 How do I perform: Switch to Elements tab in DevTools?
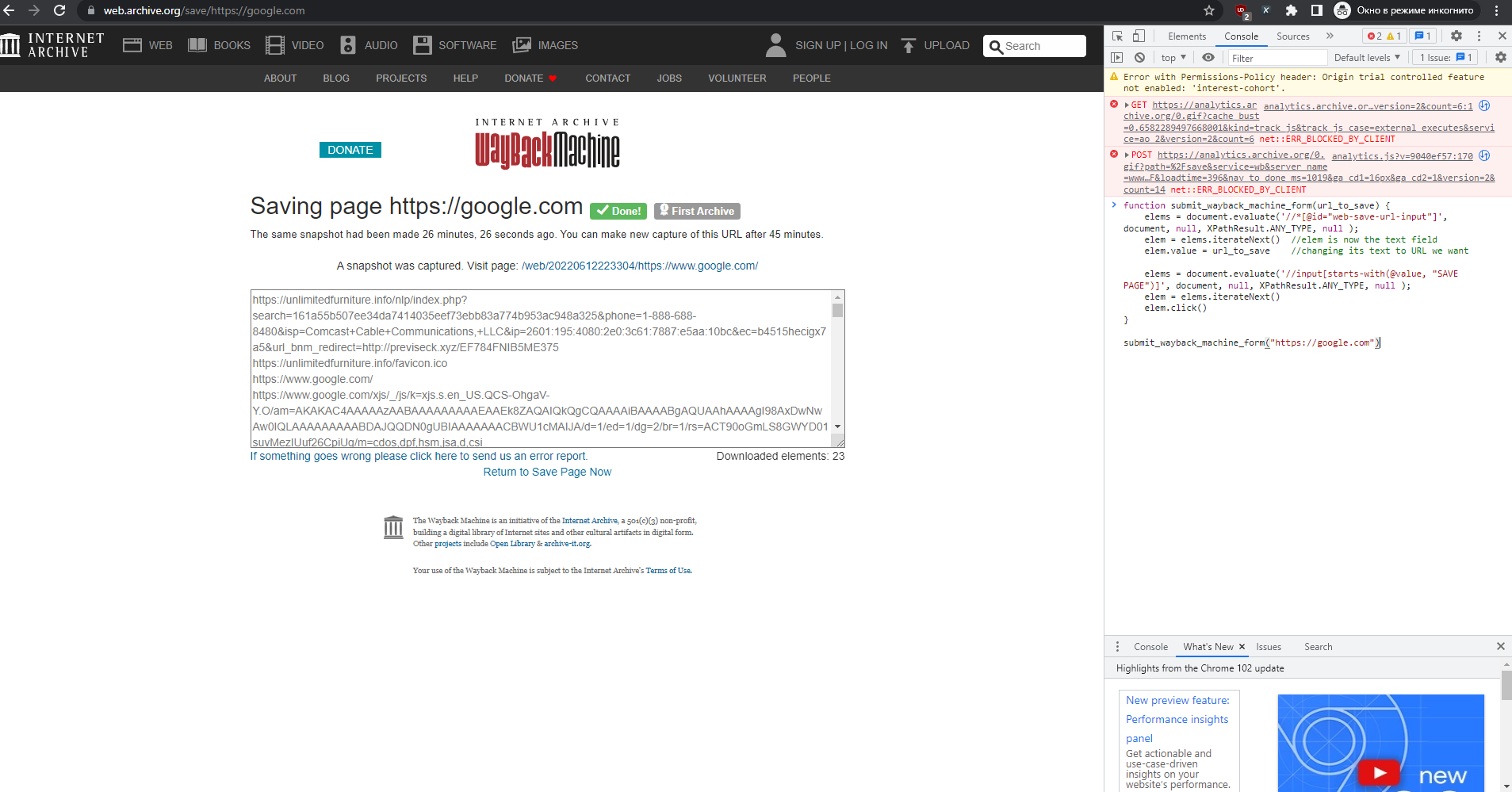coord(1187,36)
